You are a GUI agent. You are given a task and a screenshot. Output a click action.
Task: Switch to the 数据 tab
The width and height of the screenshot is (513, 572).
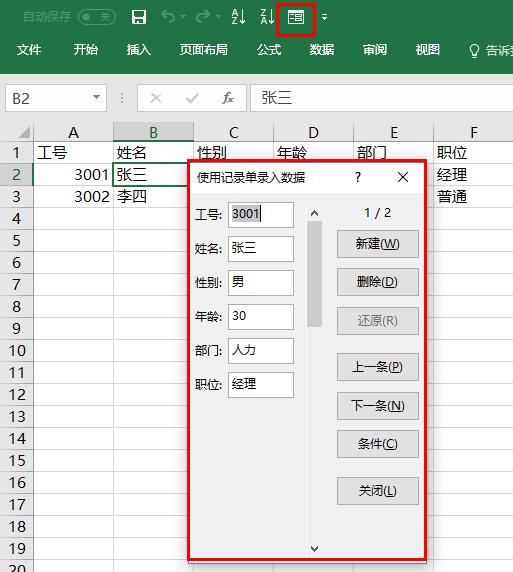pos(322,50)
